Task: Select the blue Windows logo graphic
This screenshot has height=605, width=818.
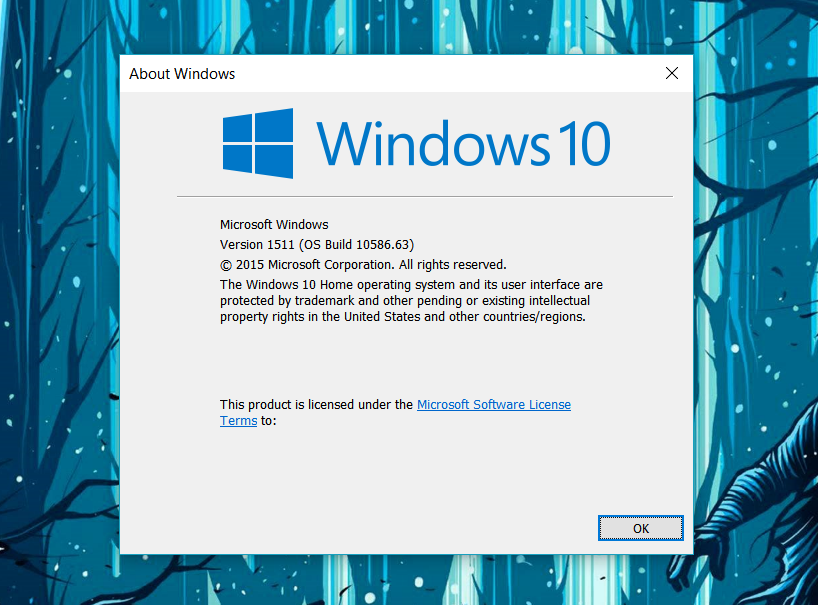Action: pyautogui.click(x=256, y=142)
